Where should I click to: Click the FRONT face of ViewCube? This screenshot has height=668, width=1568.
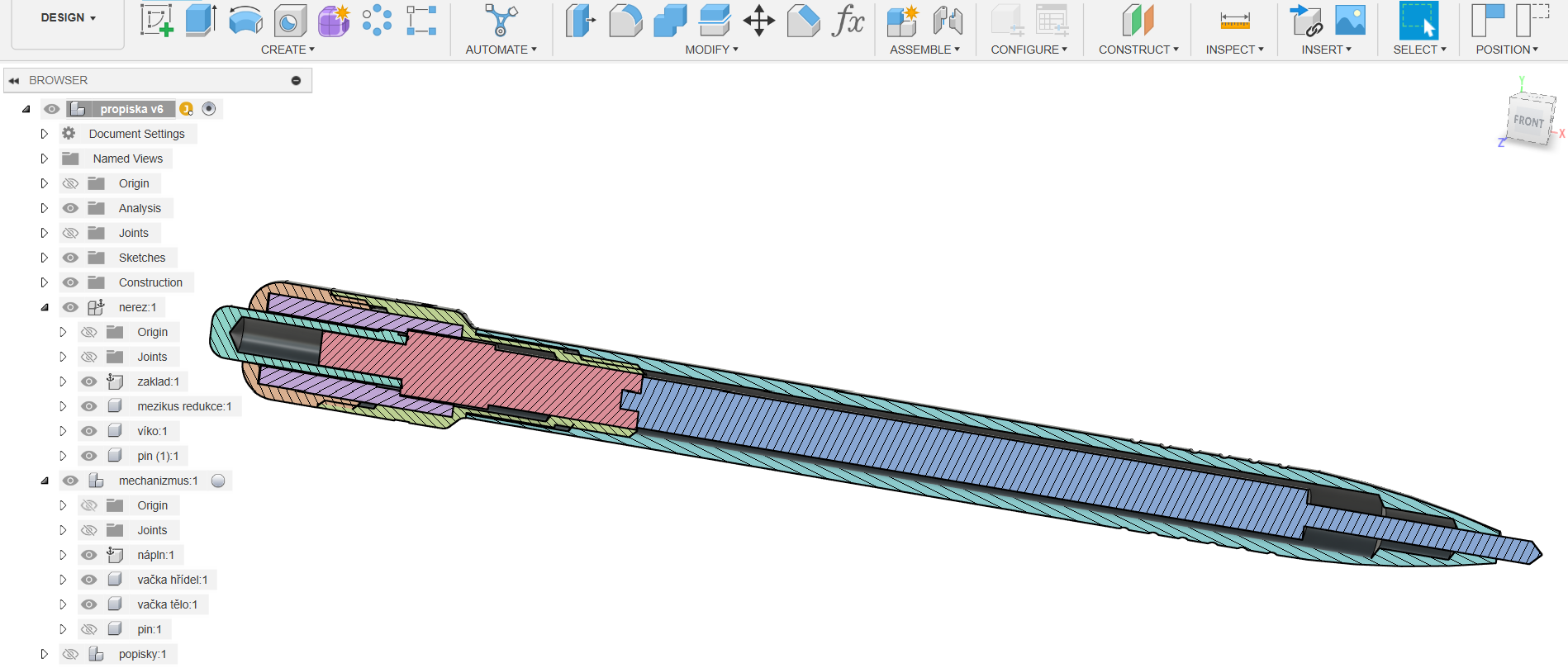pyautogui.click(x=1528, y=121)
